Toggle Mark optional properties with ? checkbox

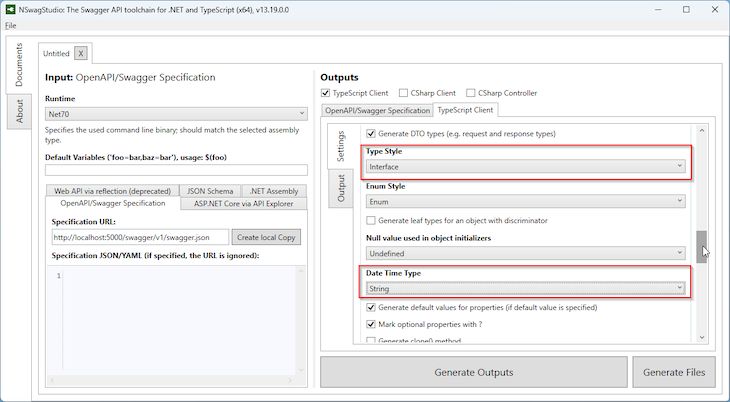(x=371, y=324)
